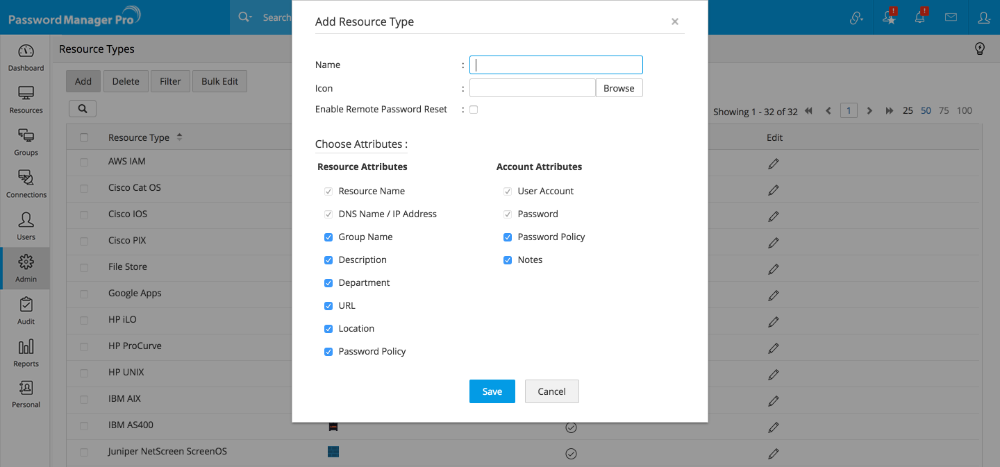Screen dimensions: 1000x467
Task: Close the Add Resource Type dialog
Action: [675, 22]
